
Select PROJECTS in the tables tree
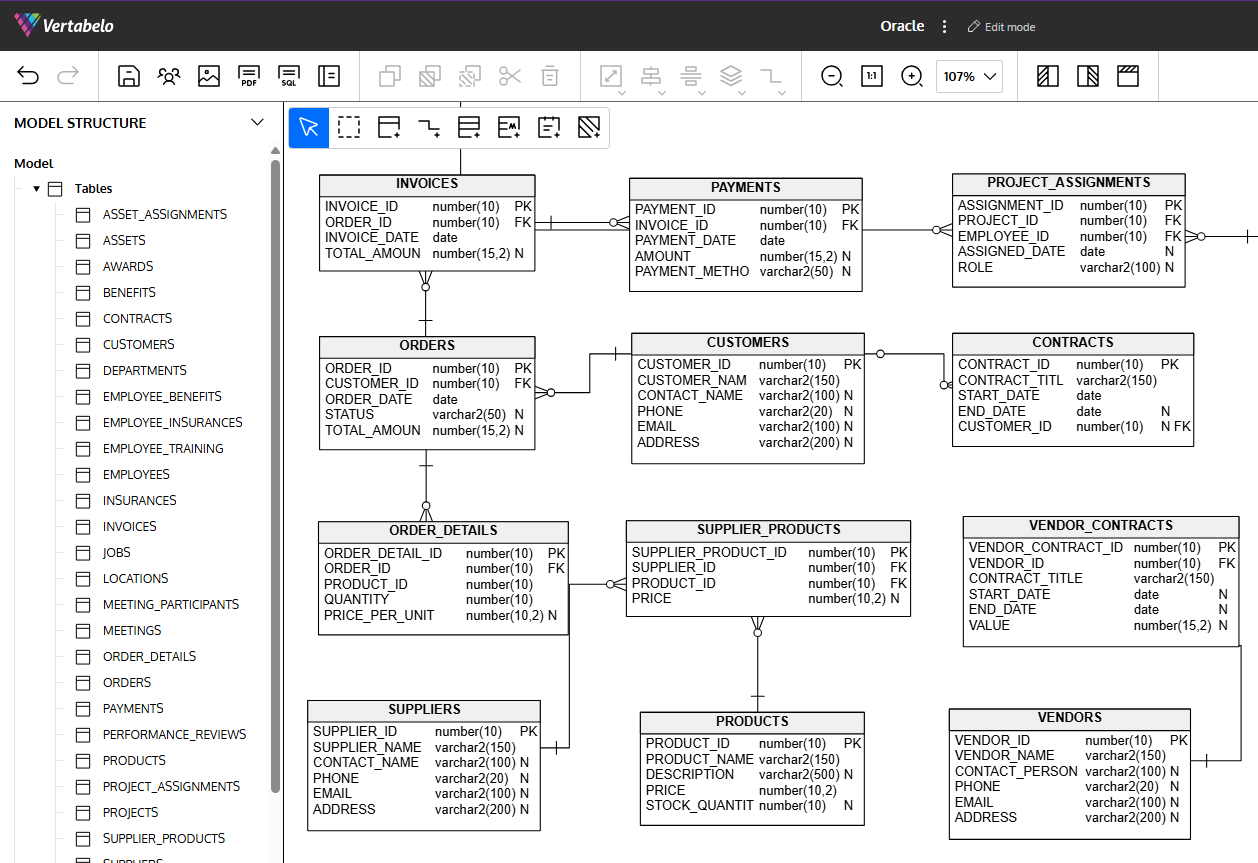(x=131, y=812)
